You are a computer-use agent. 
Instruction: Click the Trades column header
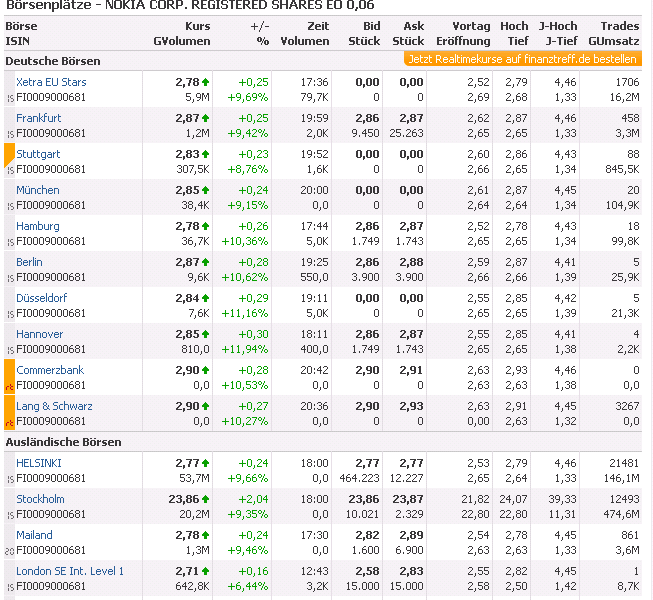(x=620, y=26)
